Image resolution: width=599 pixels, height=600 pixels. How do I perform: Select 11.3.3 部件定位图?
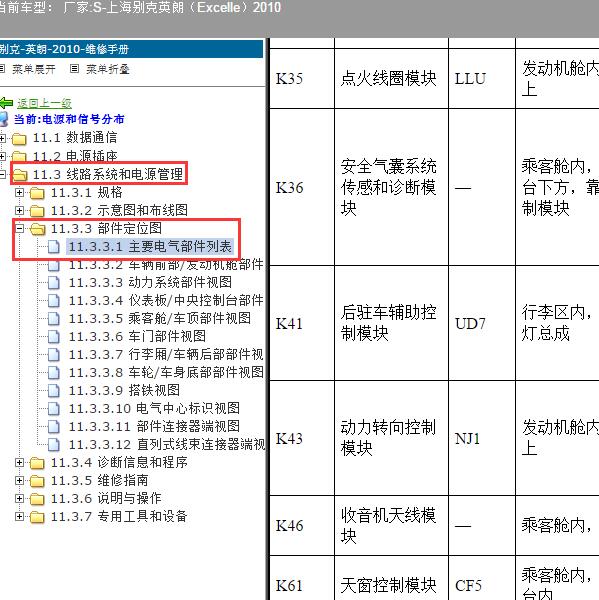[x=106, y=228]
